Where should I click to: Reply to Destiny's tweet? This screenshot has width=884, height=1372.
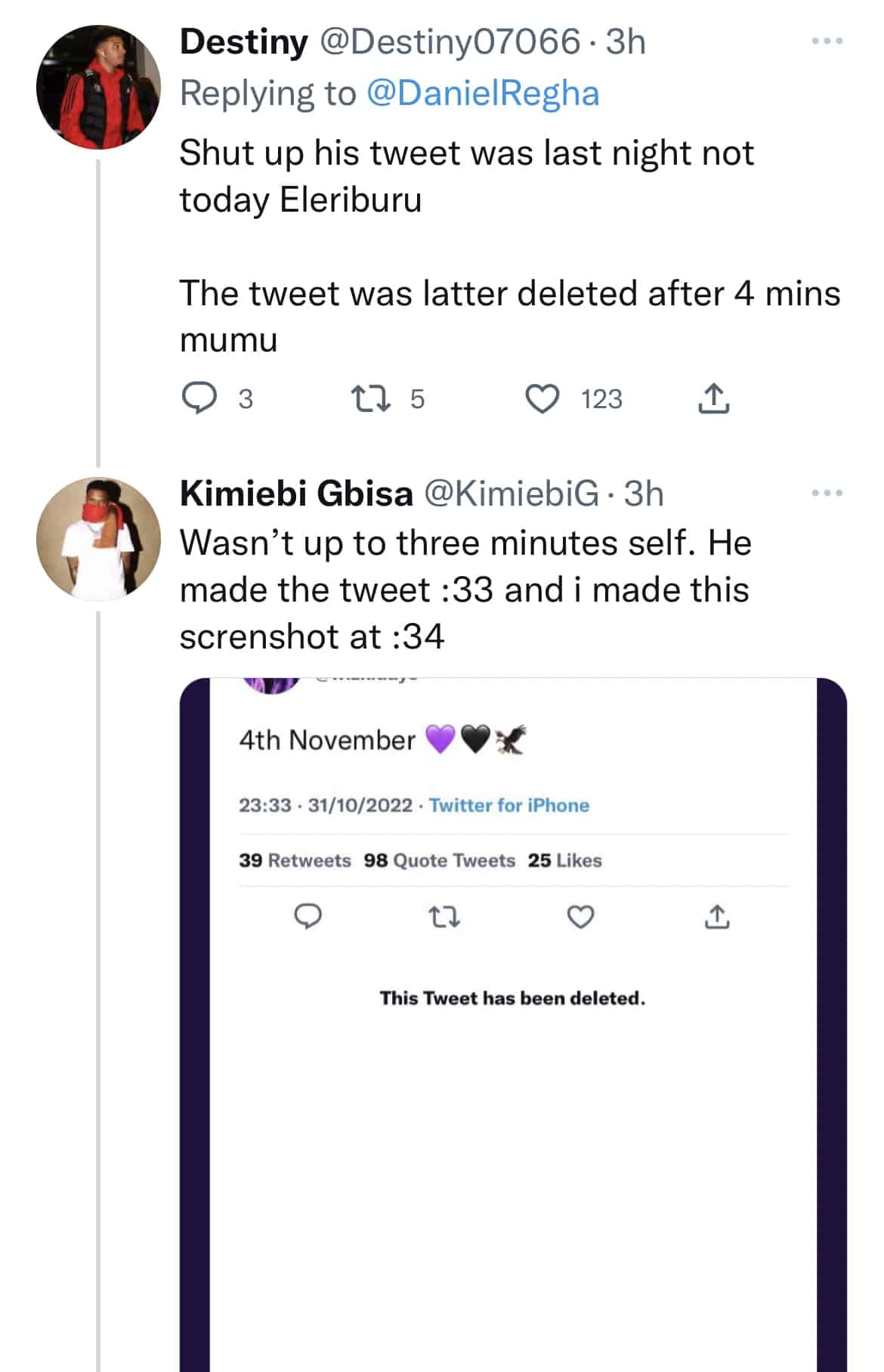(x=199, y=398)
